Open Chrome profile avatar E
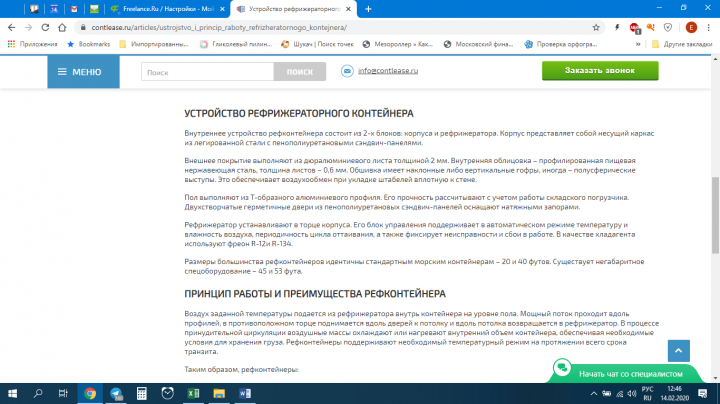Image resolution: width=720 pixels, height=404 pixels. (x=691, y=28)
